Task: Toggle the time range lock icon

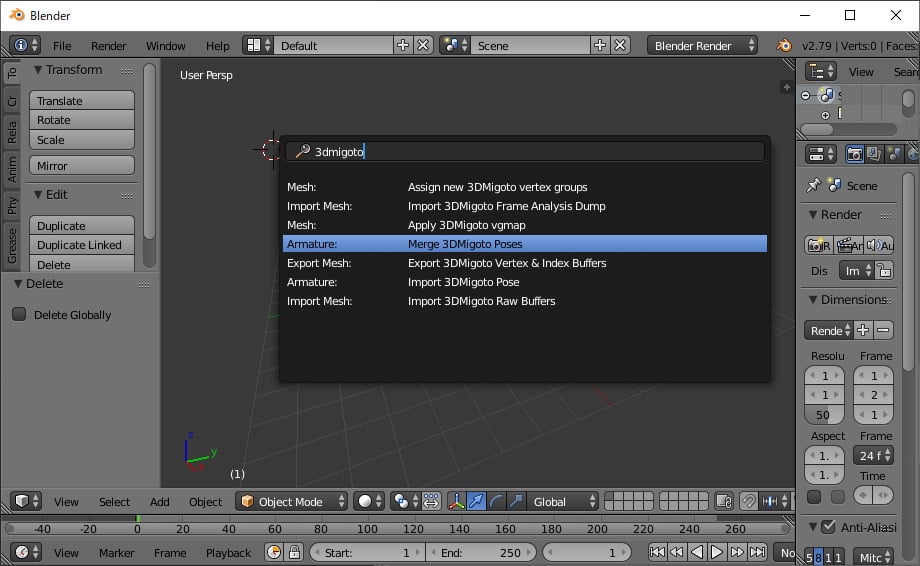Action: click(x=294, y=553)
